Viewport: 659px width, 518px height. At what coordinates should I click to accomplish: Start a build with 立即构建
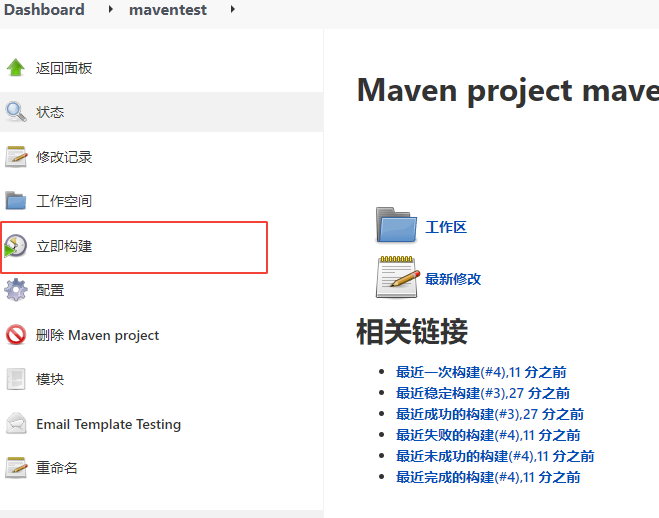pyautogui.click(x=64, y=246)
